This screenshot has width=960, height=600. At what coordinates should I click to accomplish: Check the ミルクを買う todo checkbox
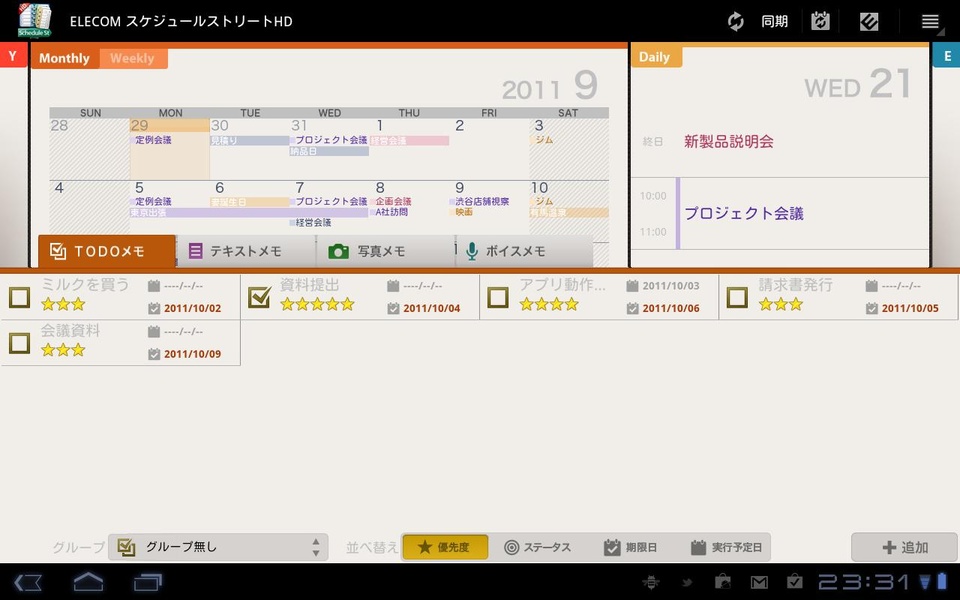[x=20, y=298]
